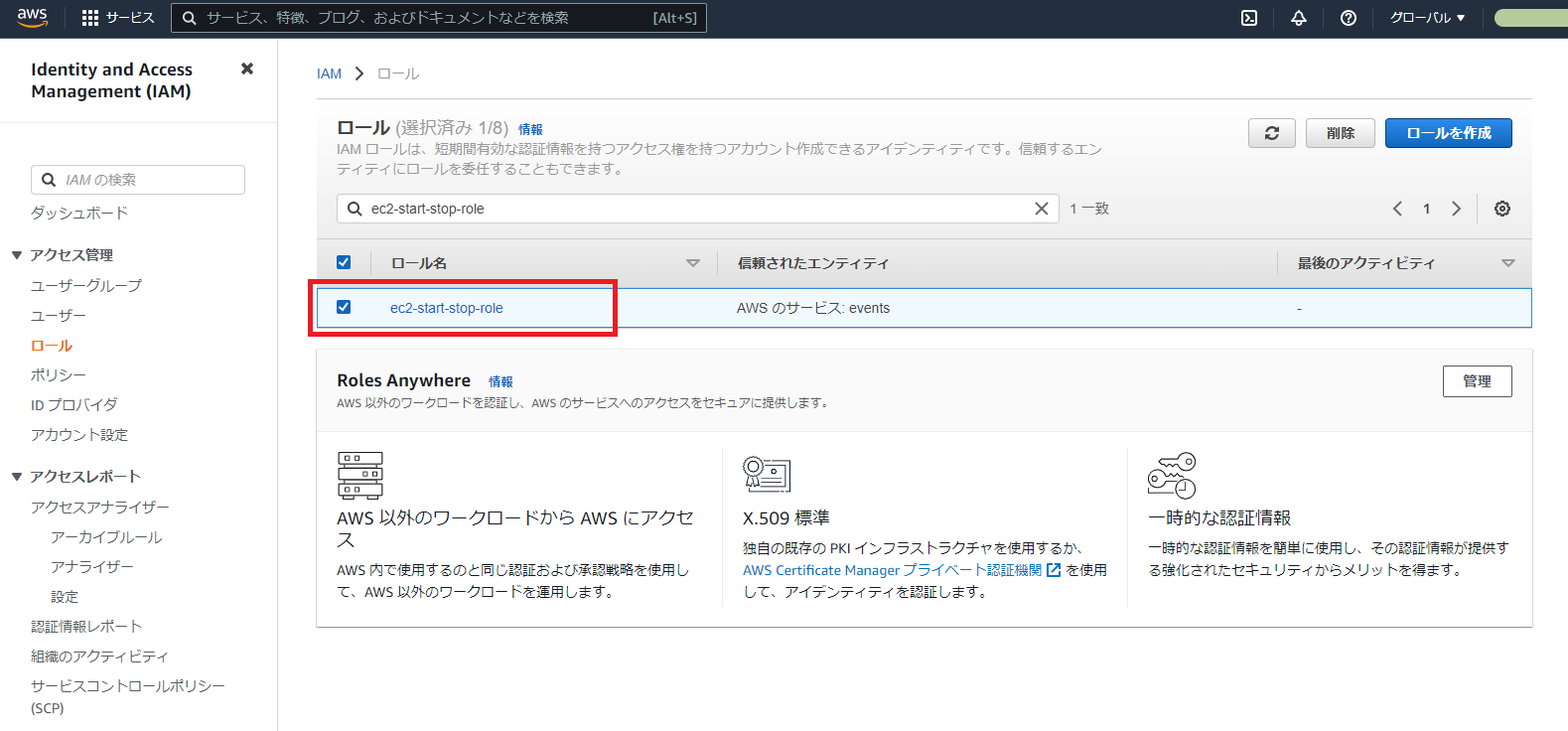Open the CloudShell terminal icon
The image size is (1568, 731).
[x=1249, y=18]
